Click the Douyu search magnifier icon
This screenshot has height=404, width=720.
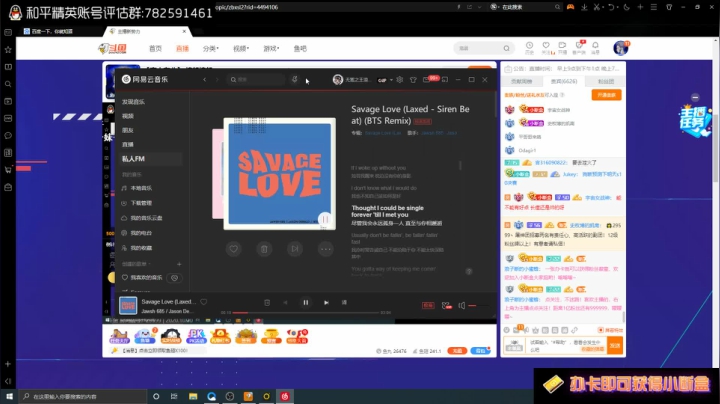pyautogui.click(x=506, y=48)
